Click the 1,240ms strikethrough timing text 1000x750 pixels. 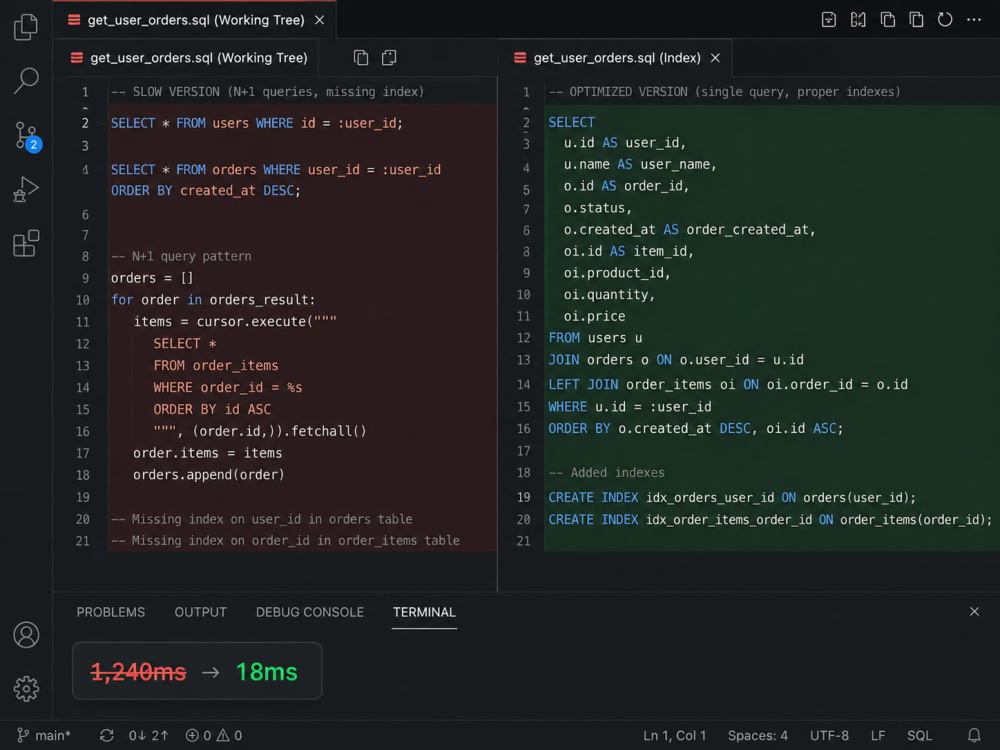(138, 672)
